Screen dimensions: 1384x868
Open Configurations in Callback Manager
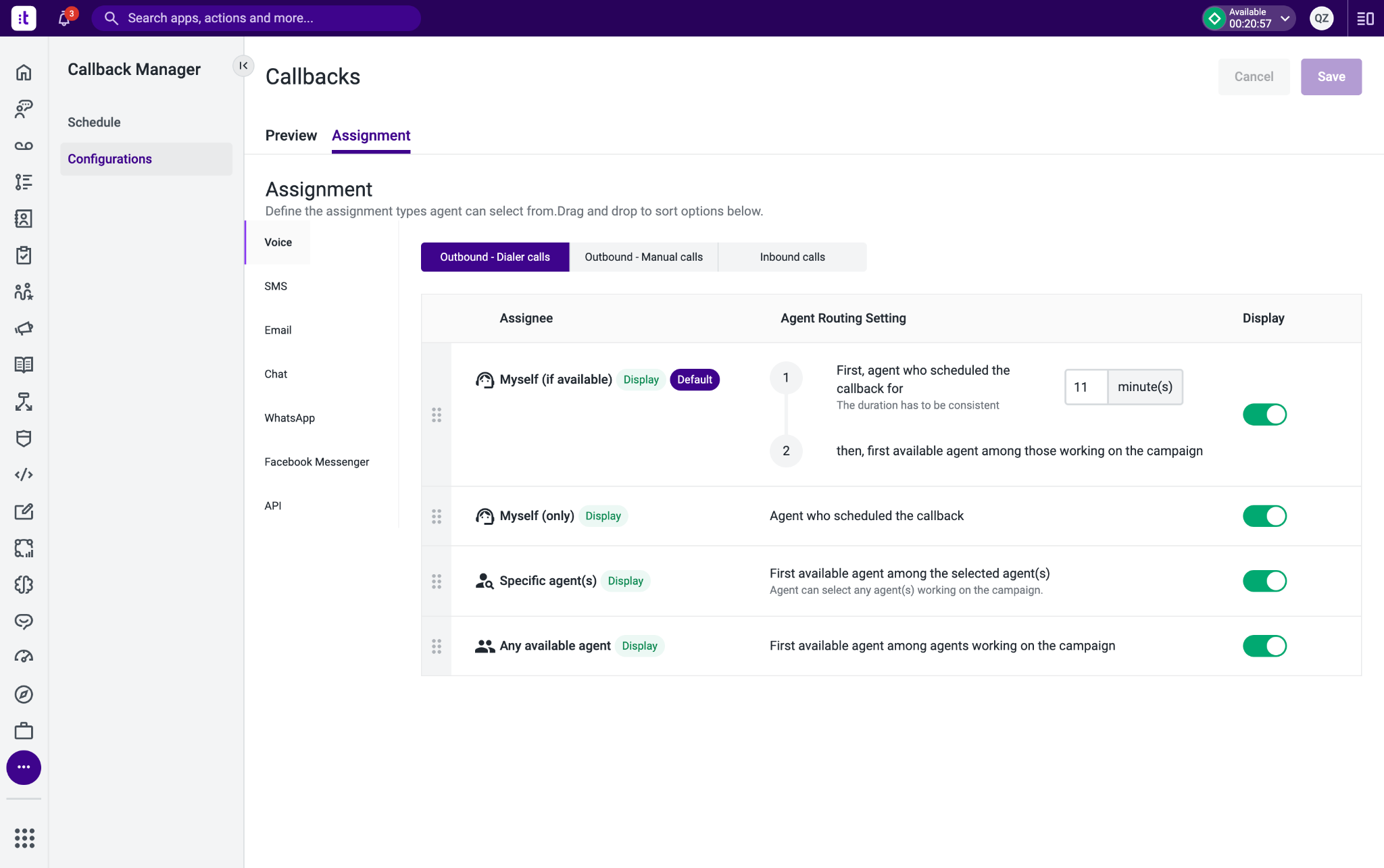(x=146, y=159)
